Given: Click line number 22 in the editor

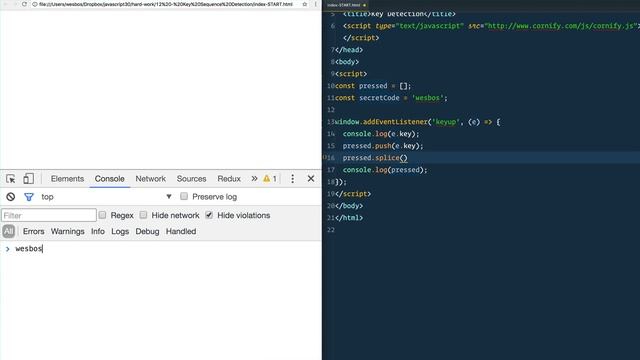Looking at the screenshot, I should click(331, 230).
